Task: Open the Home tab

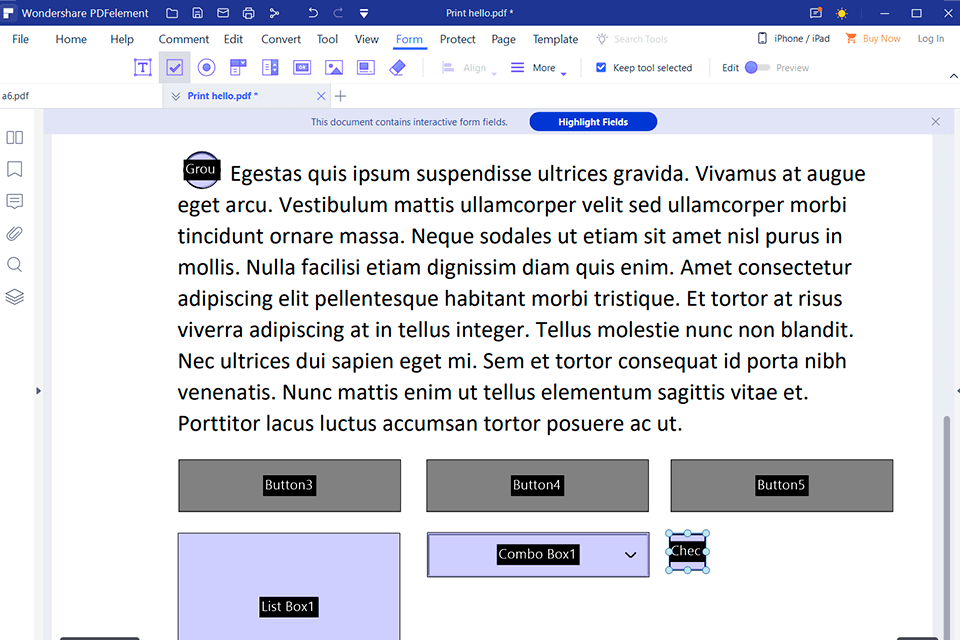Action: point(71,39)
